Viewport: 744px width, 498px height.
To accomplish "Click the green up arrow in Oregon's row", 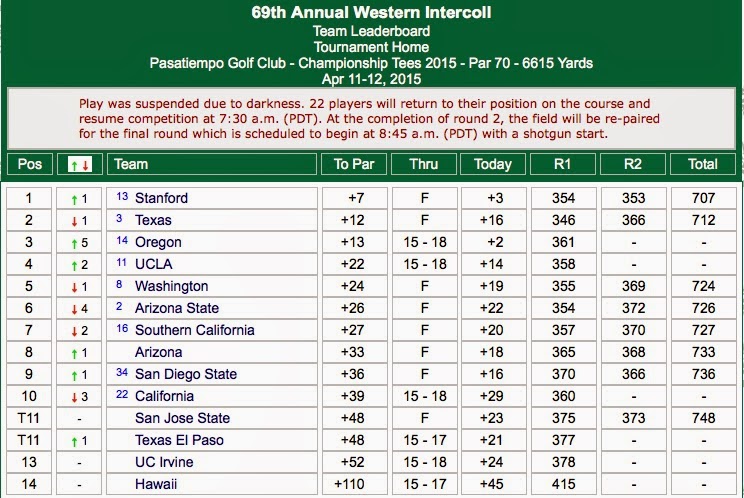I will tap(74, 244).
